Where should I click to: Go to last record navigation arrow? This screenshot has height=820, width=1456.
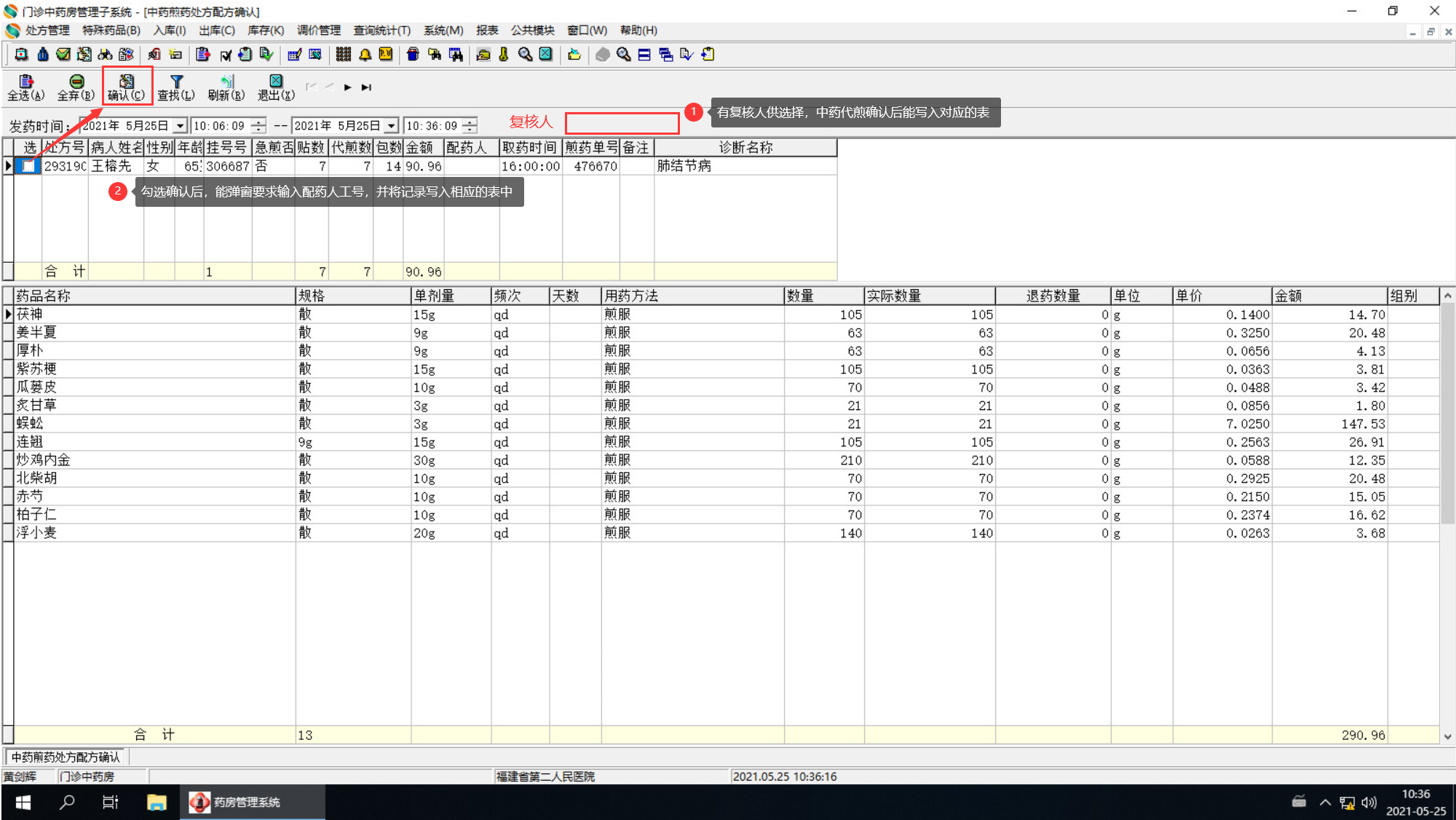tap(367, 87)
